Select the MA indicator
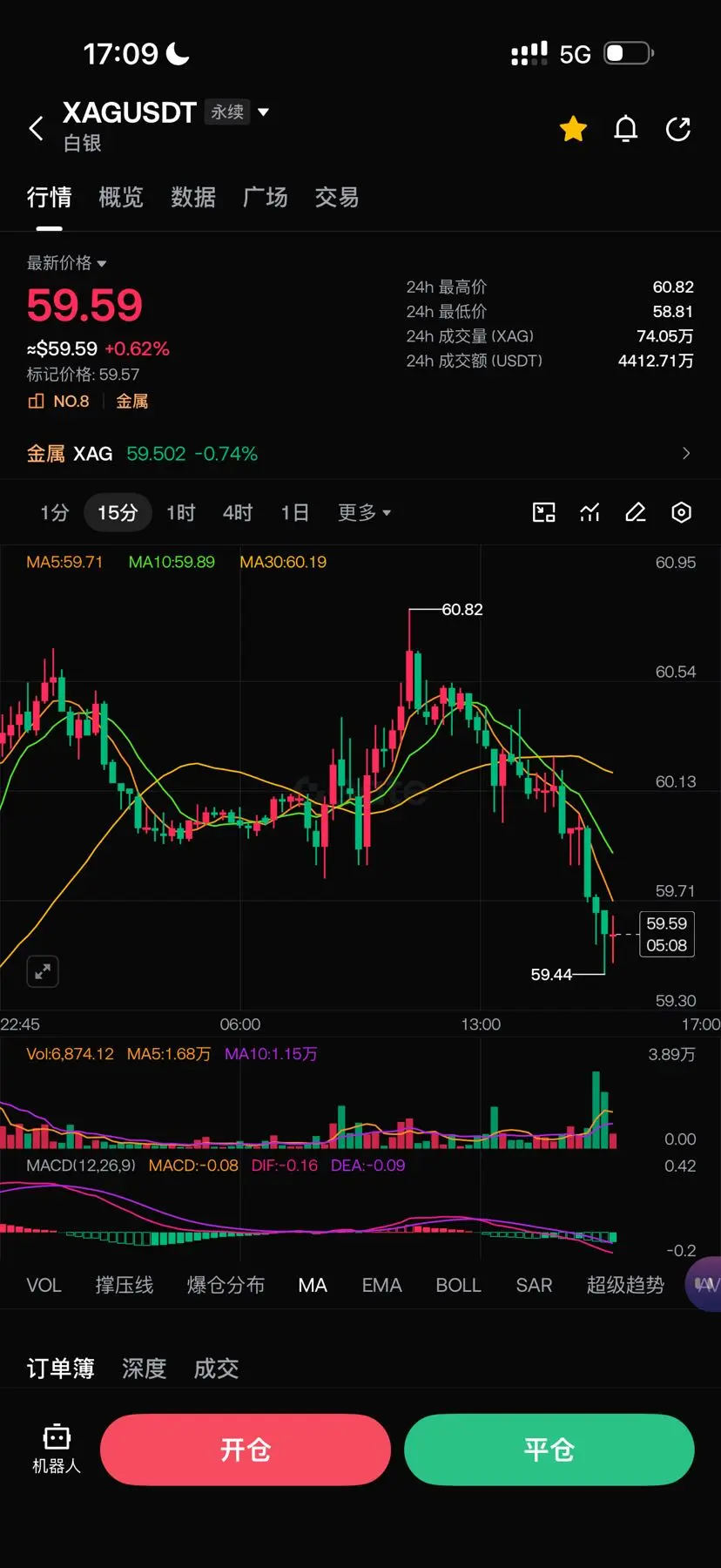Image resolution: width=721 pixels, height=1568 pixels. point(313,1285)
